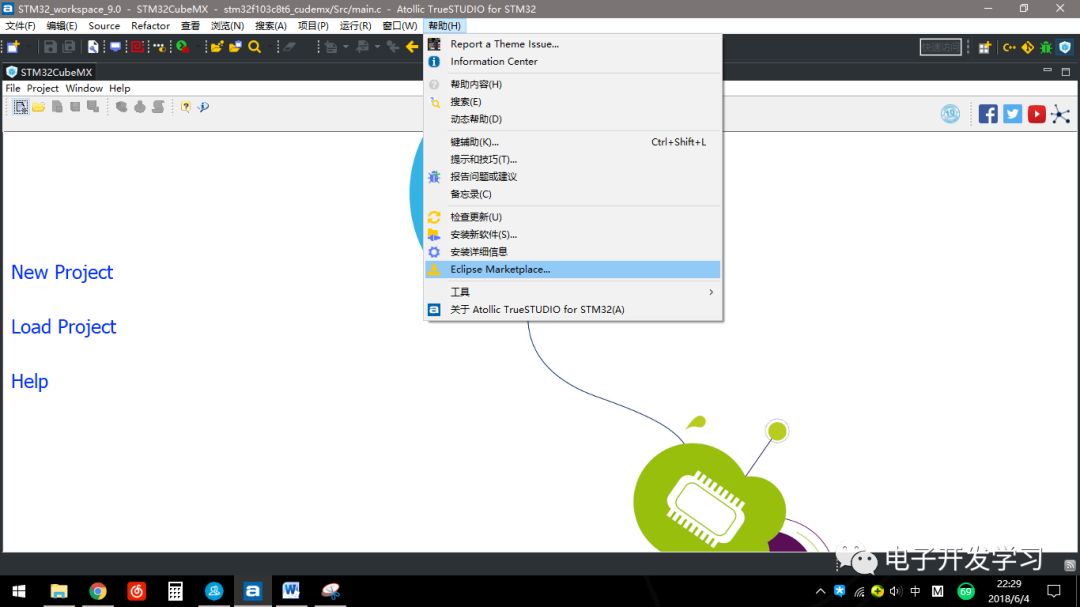Viewport: 1080px width, 607px height.
Task: Click the Open Perspective icon
Action: click(x=984, y=47)
